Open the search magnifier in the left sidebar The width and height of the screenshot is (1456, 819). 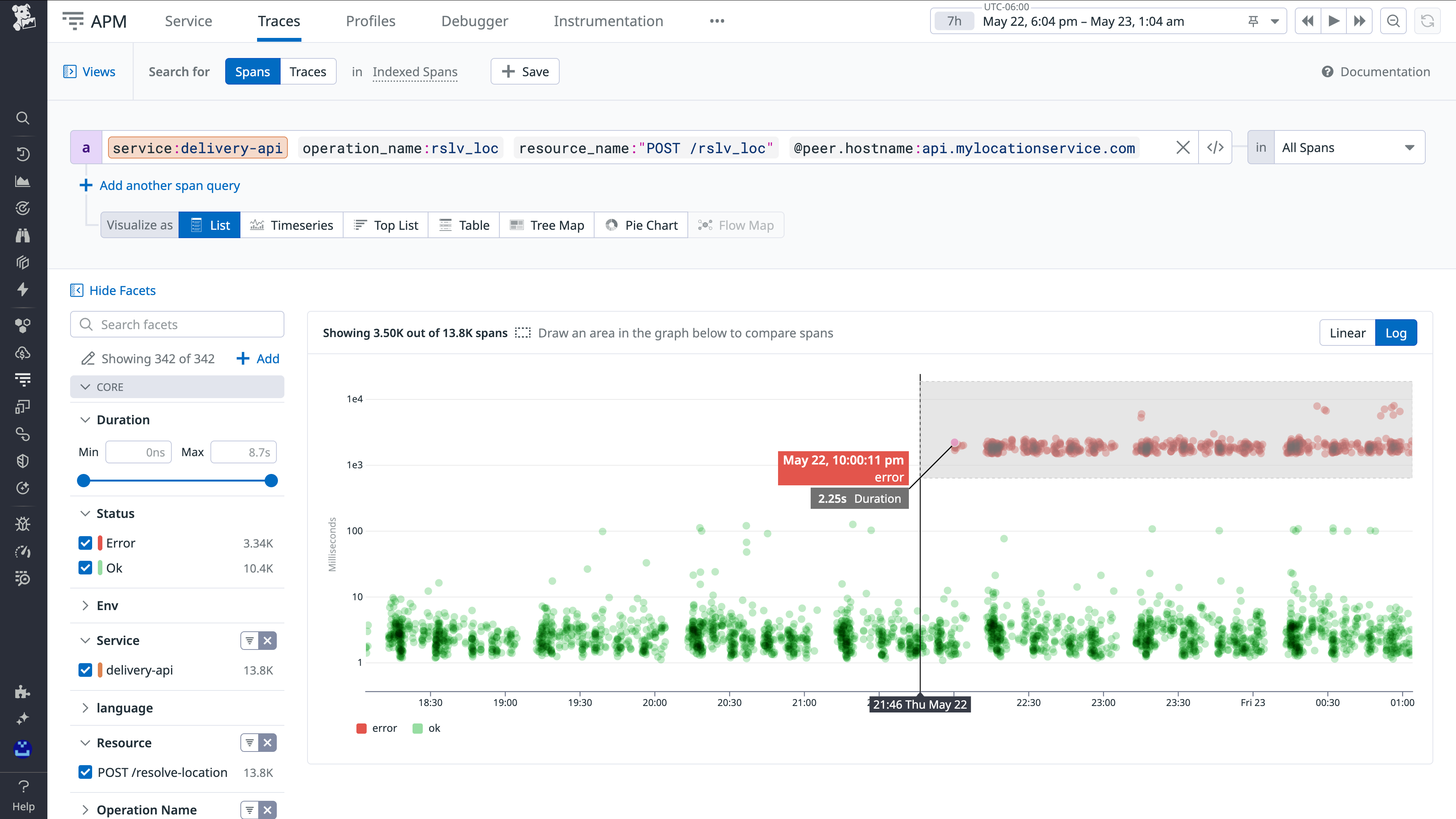pyautogui.click(x=23, y=118)
